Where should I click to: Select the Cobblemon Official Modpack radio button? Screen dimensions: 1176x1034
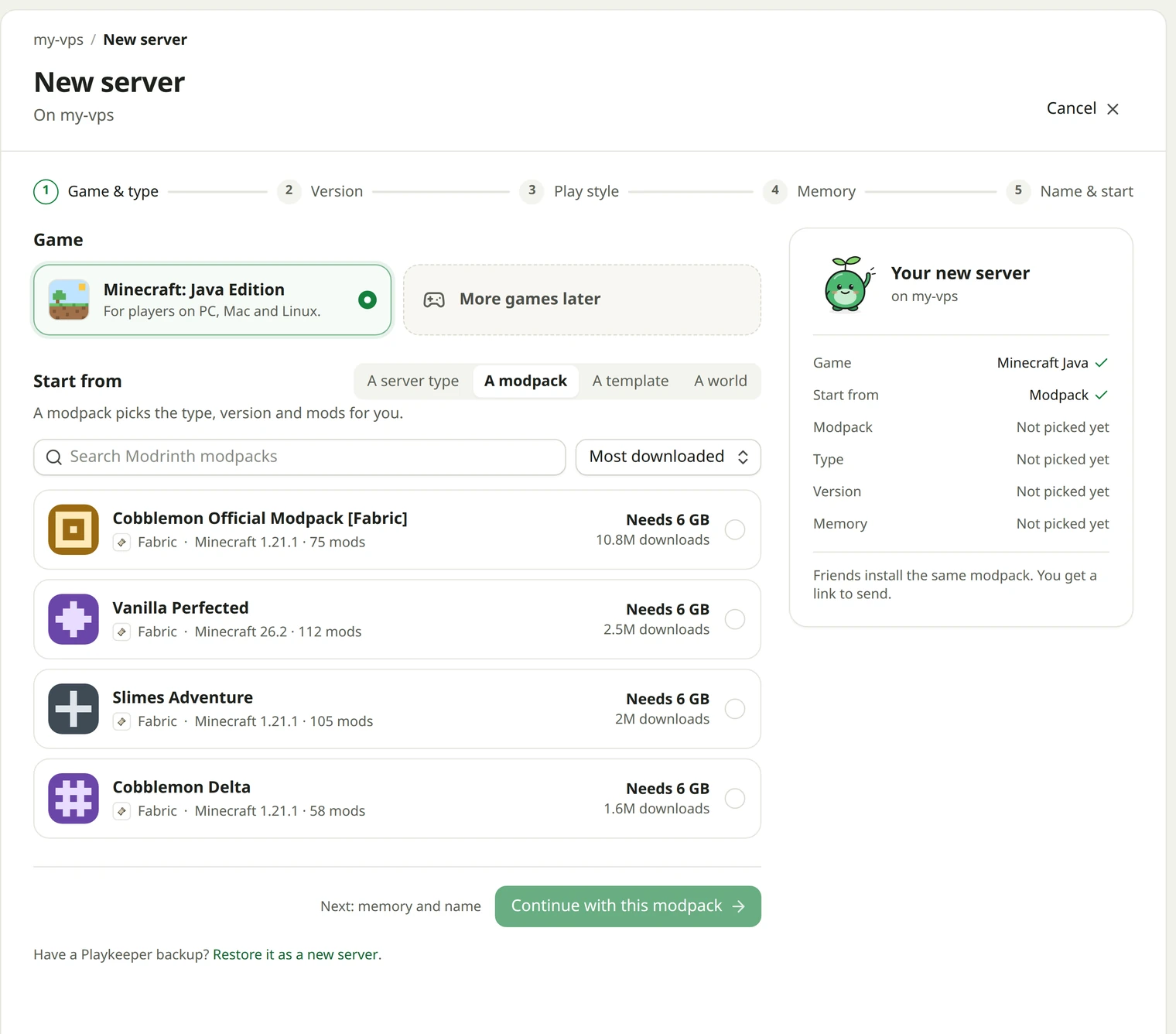tap(735, 530)
